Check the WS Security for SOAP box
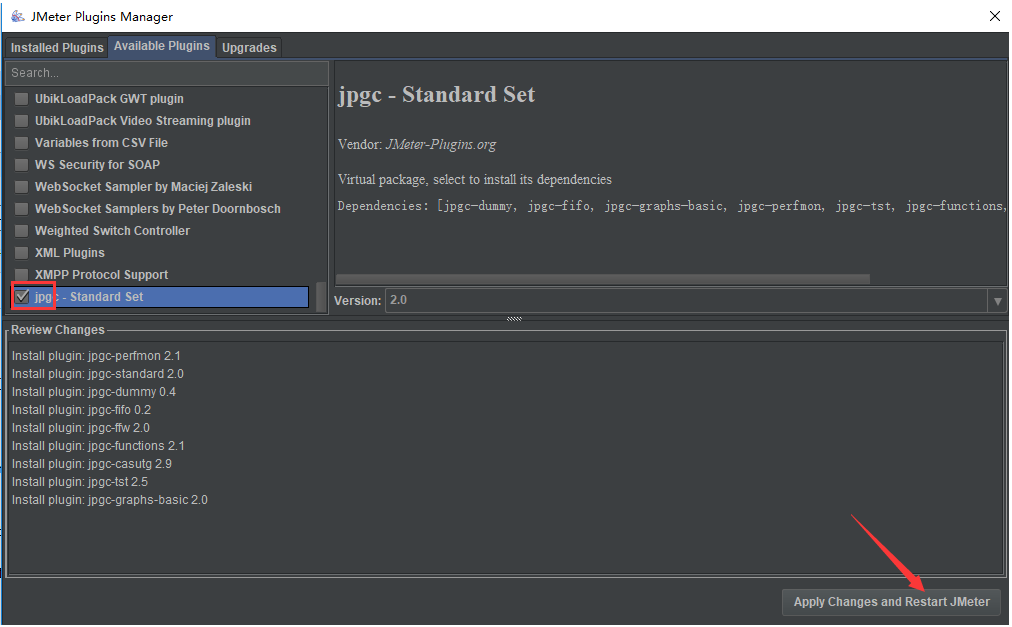This screenshot has width=1012, height=627. point(22,165)
